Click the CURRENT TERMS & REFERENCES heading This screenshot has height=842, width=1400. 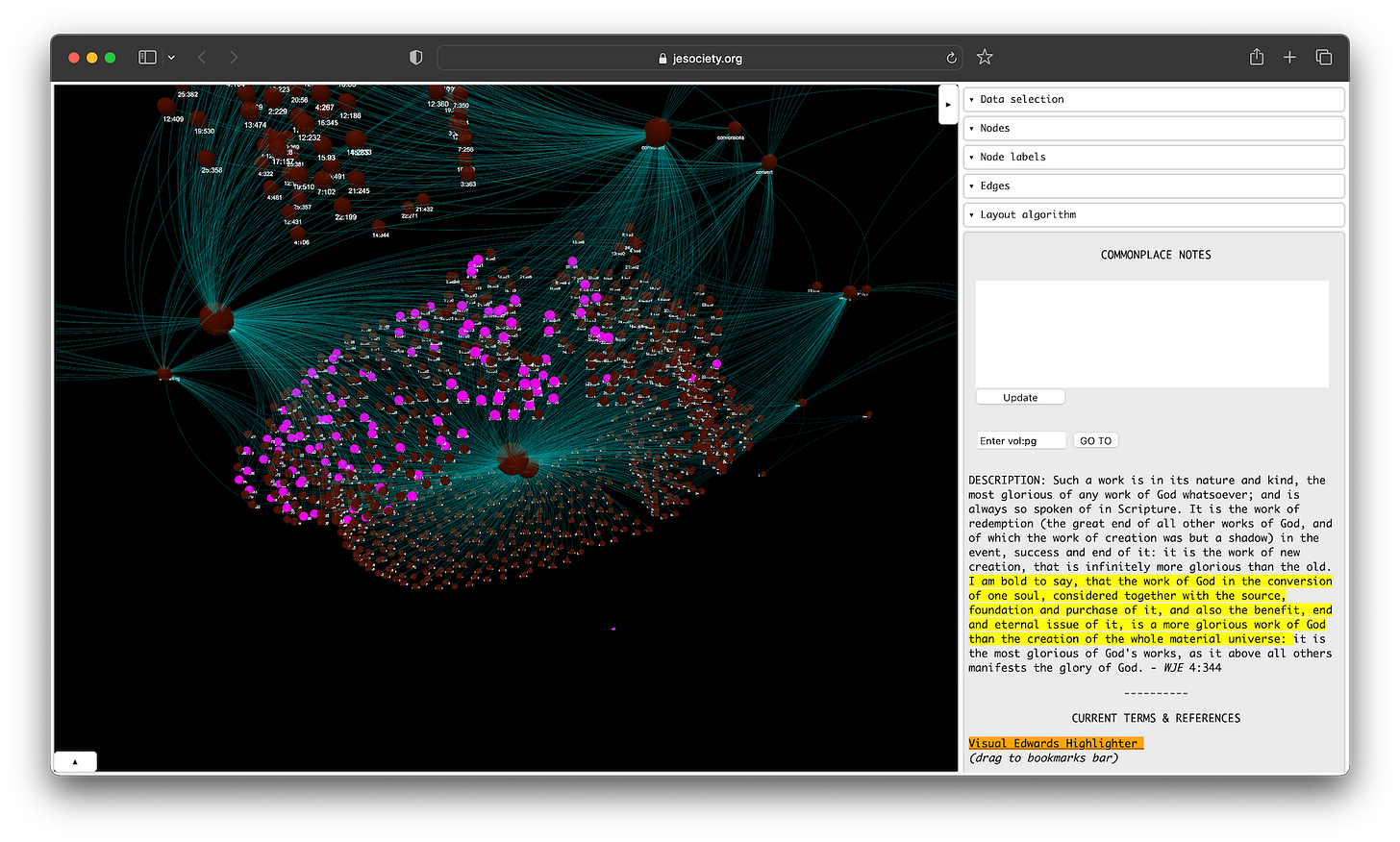(1156, 718)
